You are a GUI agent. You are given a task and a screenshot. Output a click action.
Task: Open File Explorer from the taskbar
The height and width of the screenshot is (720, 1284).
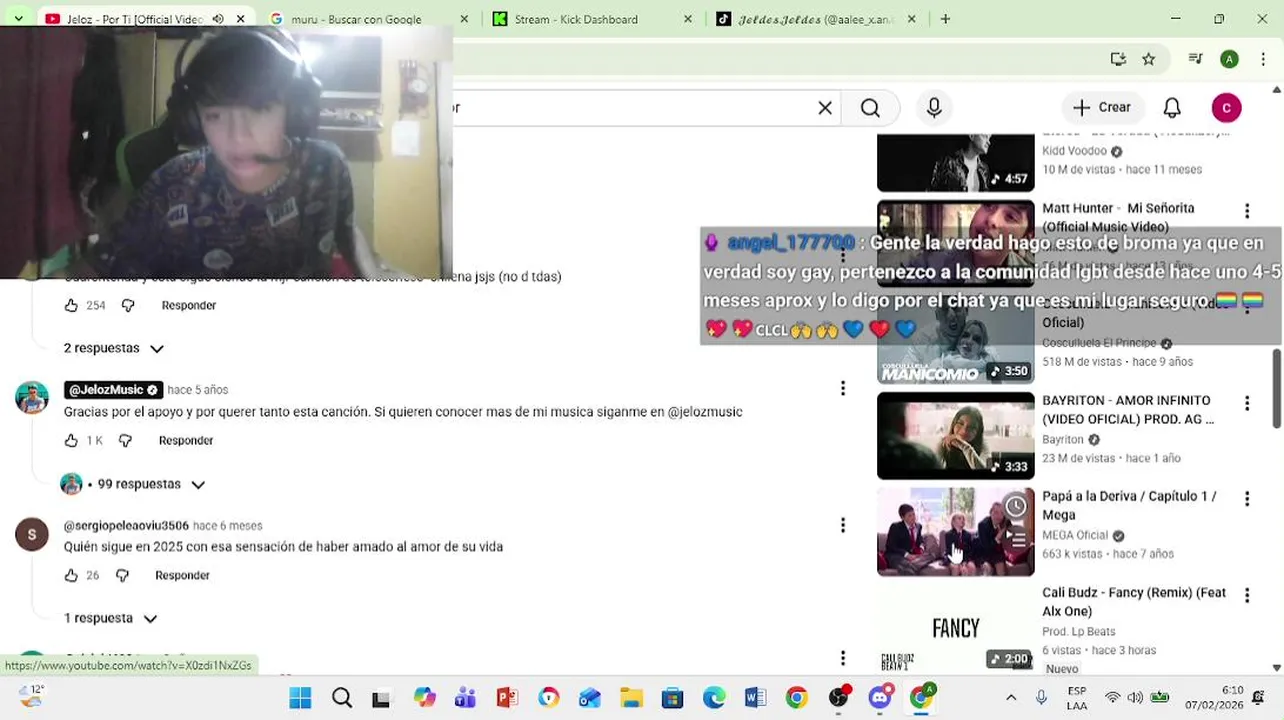[x=631, y=698]
